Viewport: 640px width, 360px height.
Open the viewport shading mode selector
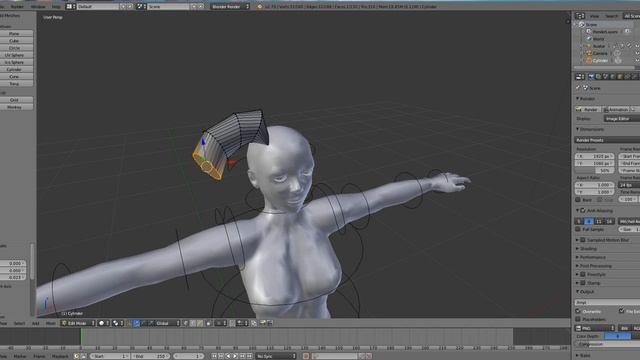pyautogui.click(x=103, y=323)
